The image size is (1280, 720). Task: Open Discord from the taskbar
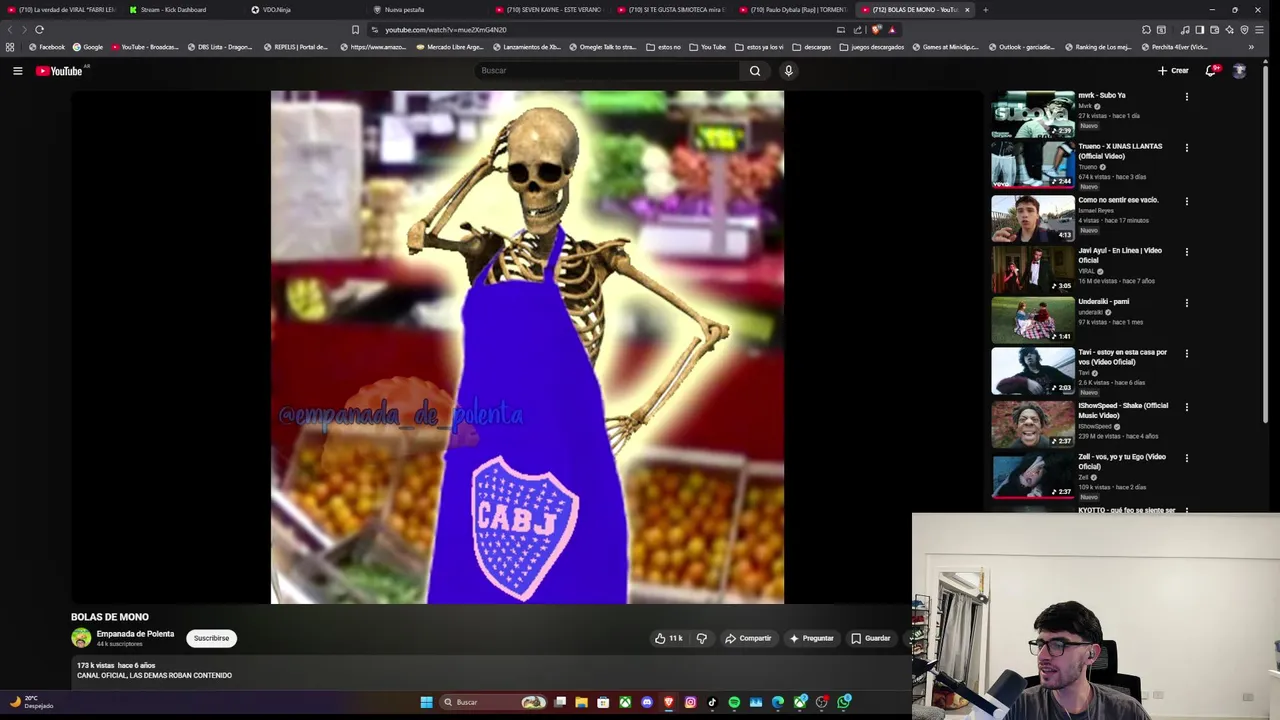[x=647, y=702]
